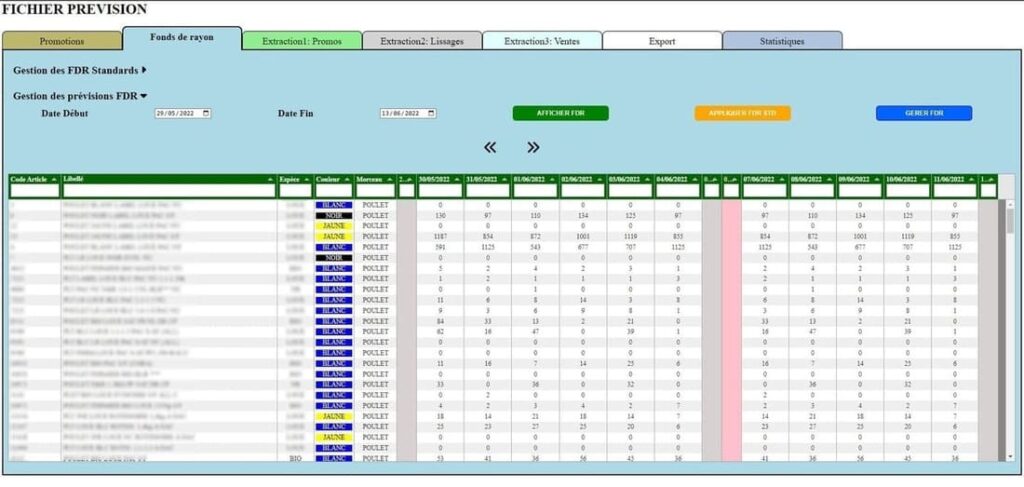Viewport: 1024px width, 487px height.
Task: Sort by Couleur column arrow
Action: (x=348, y=179)
